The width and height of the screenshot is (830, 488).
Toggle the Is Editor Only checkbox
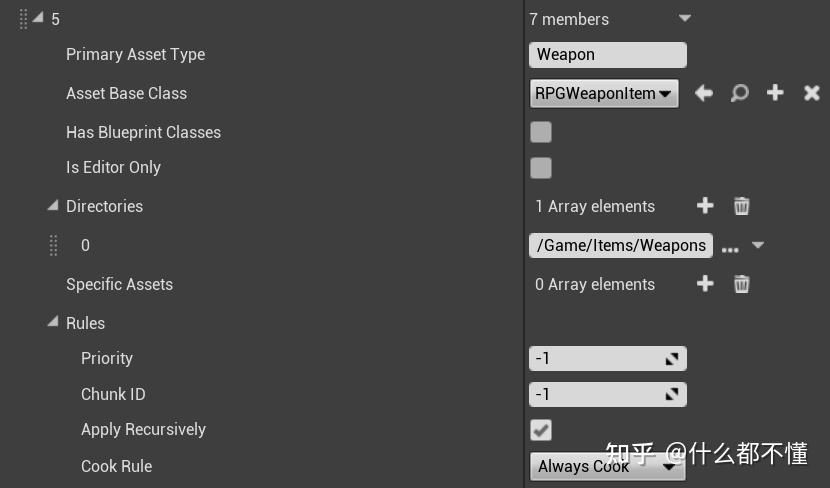541,168
